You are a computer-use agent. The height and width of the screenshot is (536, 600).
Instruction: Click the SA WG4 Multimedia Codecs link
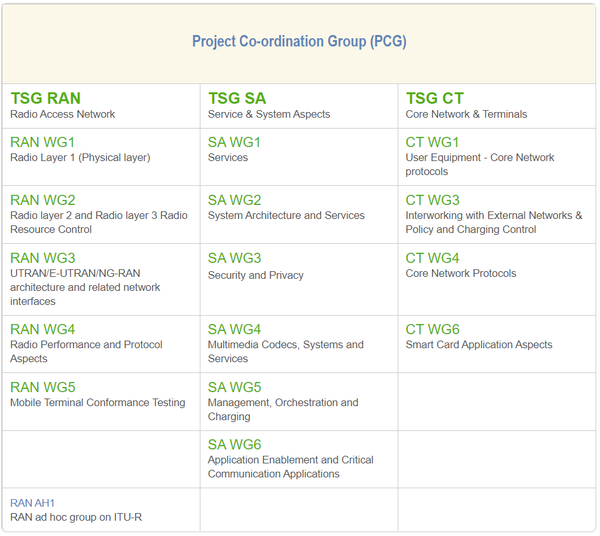[234, 329]
